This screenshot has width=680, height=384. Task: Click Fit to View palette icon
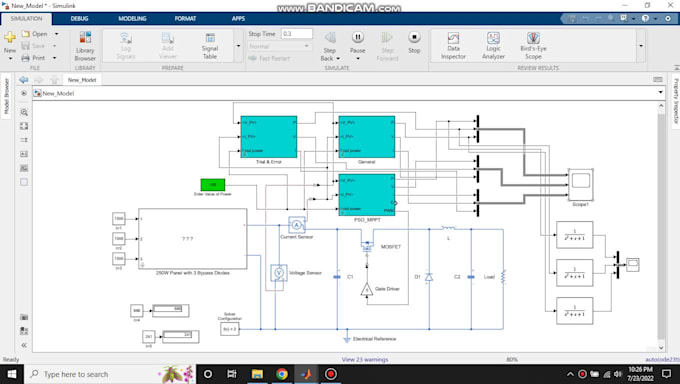[x=24, y=126]
